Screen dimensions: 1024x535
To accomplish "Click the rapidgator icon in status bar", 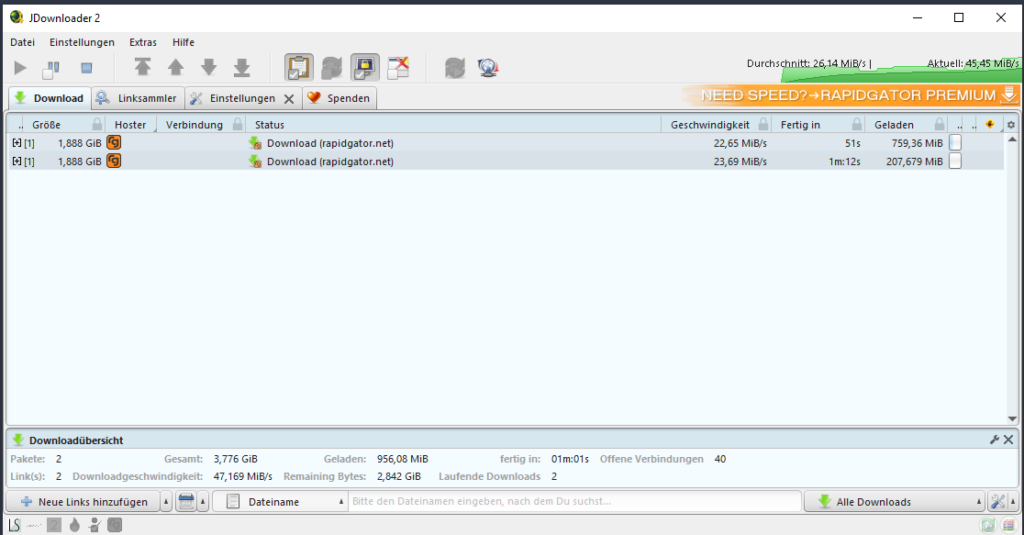I will (114, 525).
